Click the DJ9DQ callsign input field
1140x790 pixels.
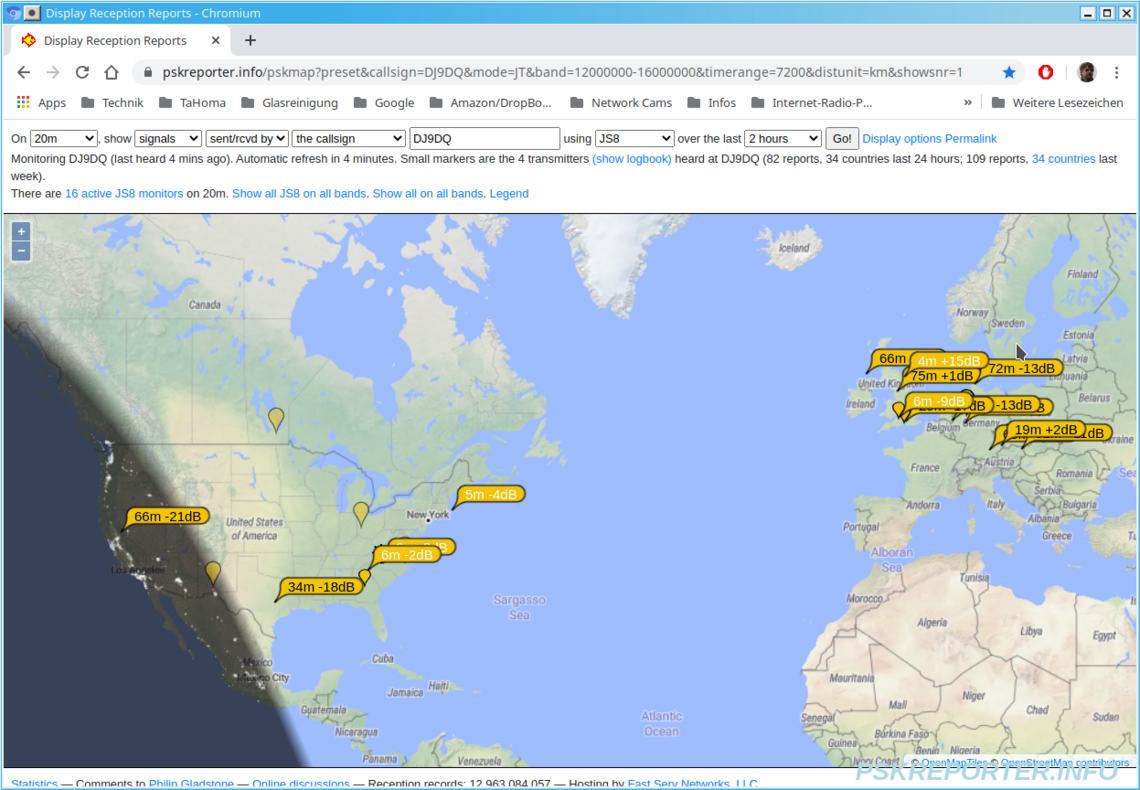(x=485, y=138)
